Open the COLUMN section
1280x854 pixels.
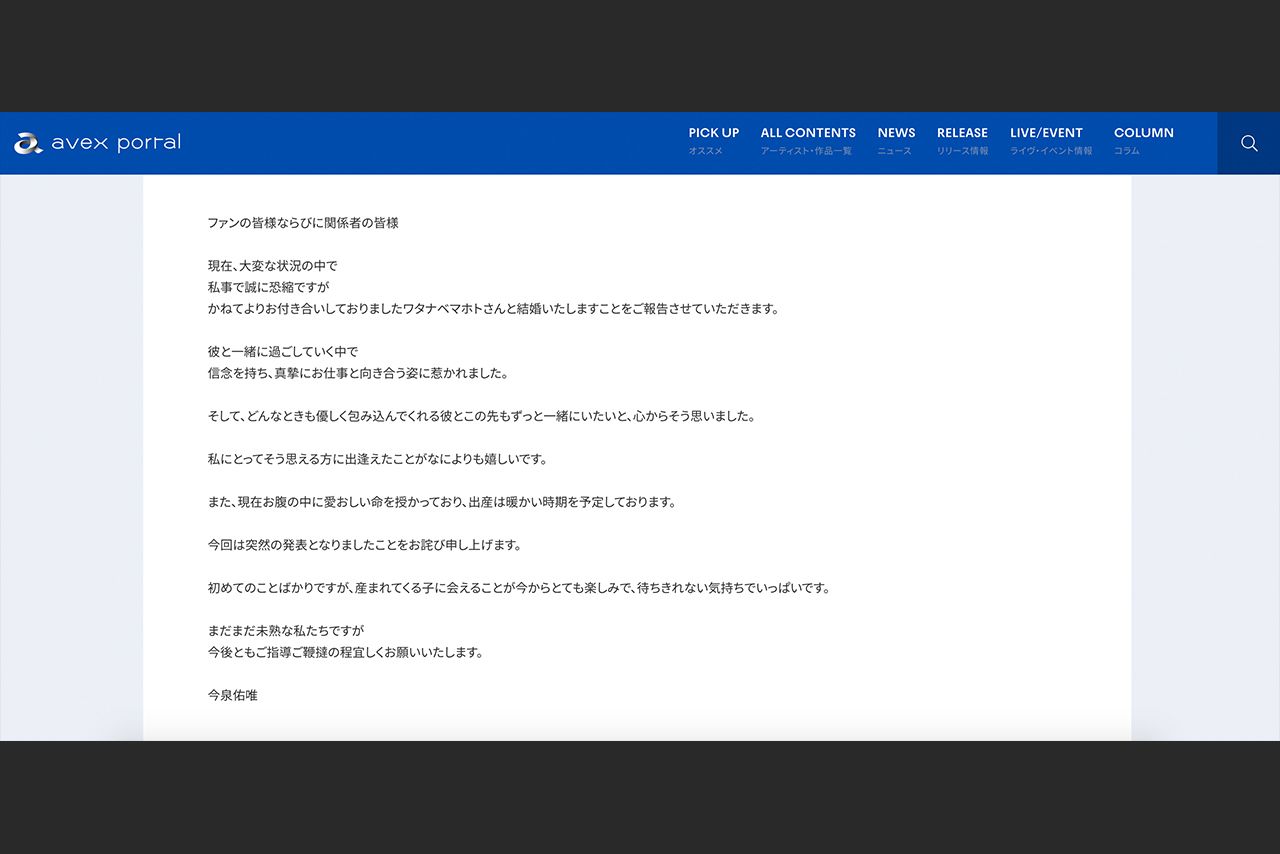click(x=1143, y=132)
